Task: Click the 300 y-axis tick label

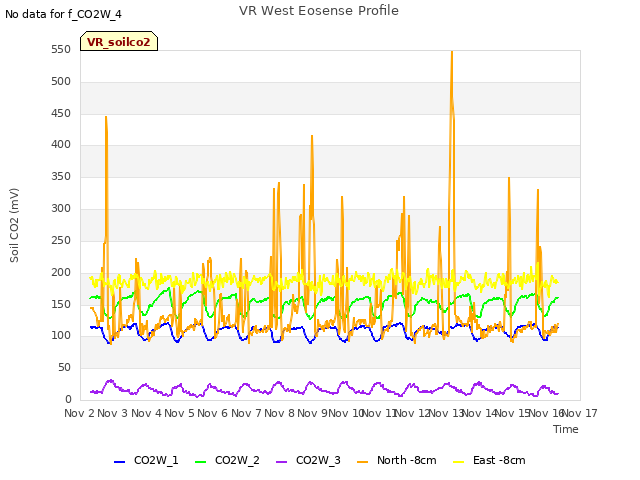Action: pos(61,209)
